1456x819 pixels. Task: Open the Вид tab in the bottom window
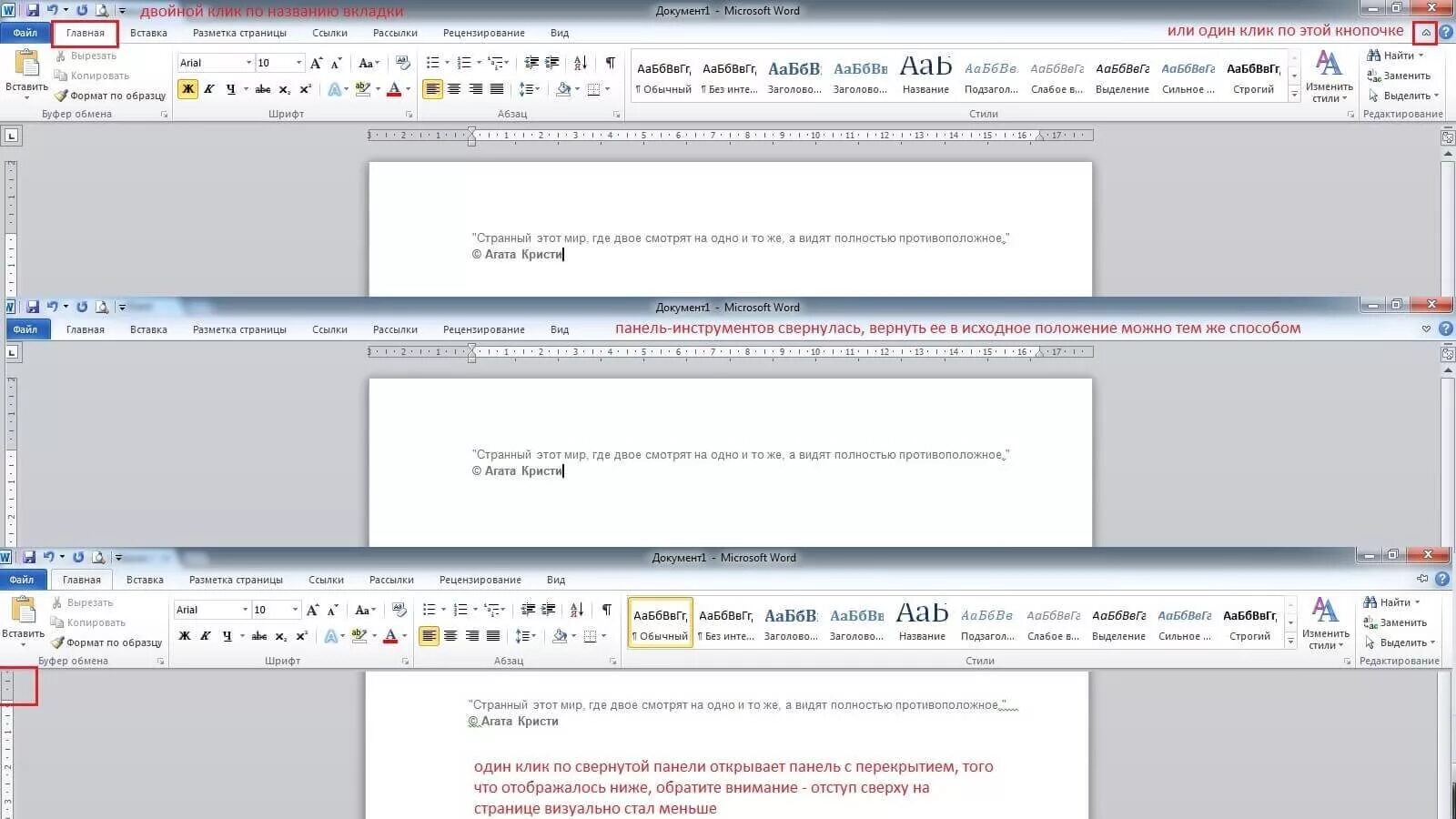tap(556, 580)
